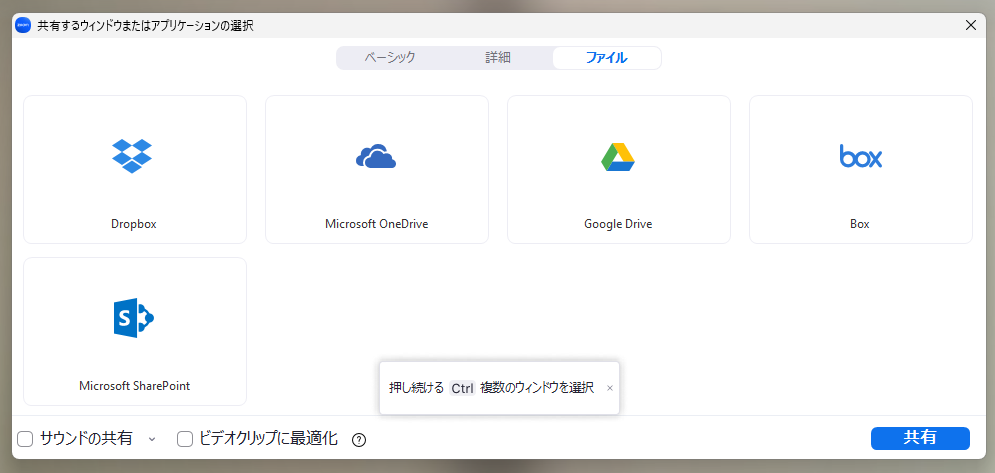Click the 複数のウィンドウを選択 tooltip text

[x=537, y=388]
